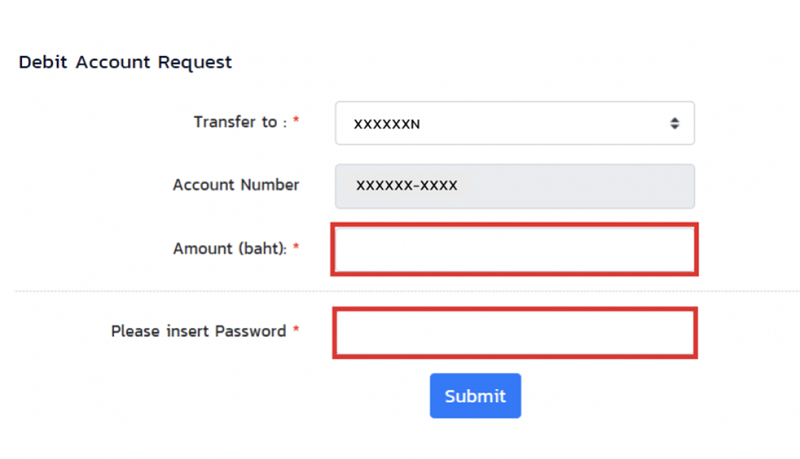The height and width of the screenshot is (459, 800).
Task: Click the "Amount (baht):" label
Action: [x=230, y=249]
